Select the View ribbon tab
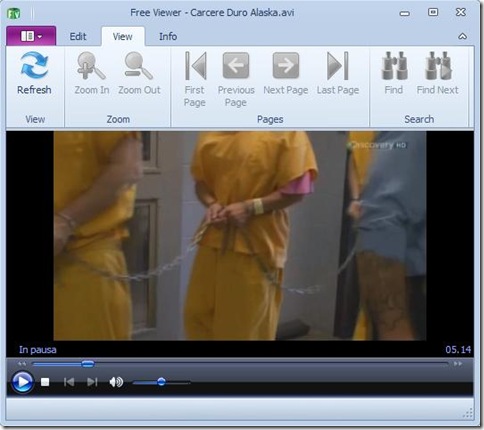Image resolution: width=484 pixels, height=430 pixels. (x=122, y=36)
